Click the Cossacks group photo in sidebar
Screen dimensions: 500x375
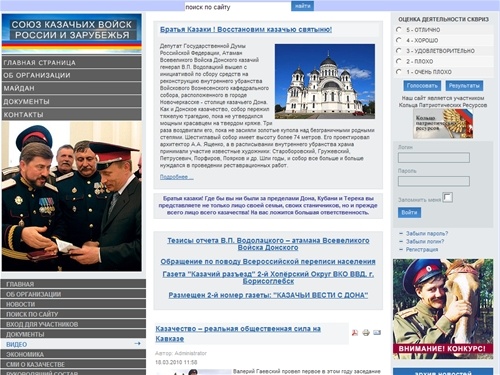[x=72, y=196]
